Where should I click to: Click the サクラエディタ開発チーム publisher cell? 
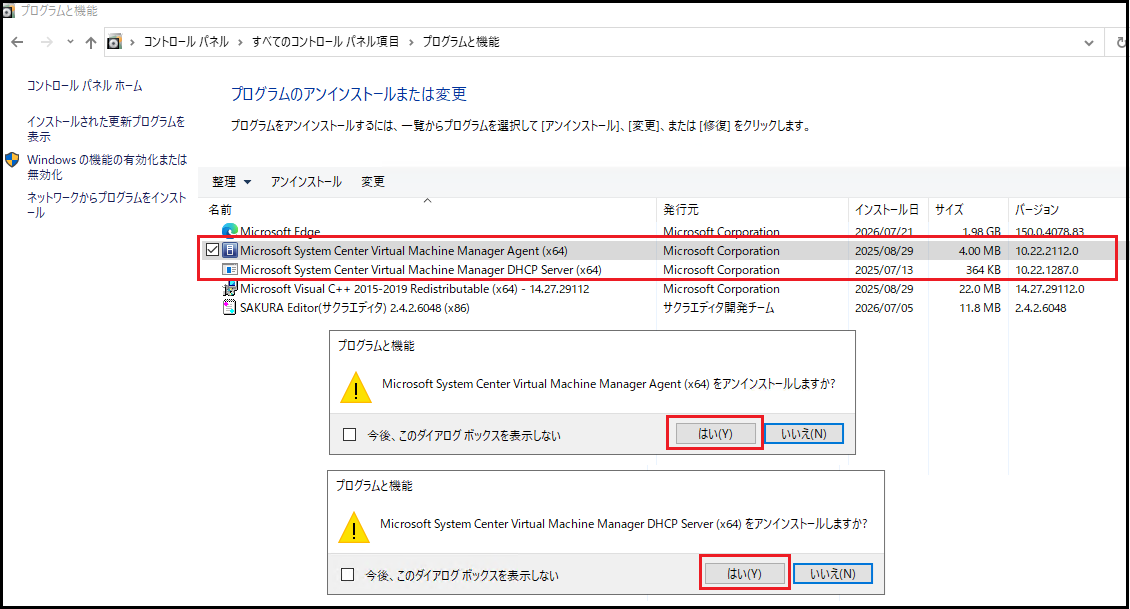[x=719, y=308]
